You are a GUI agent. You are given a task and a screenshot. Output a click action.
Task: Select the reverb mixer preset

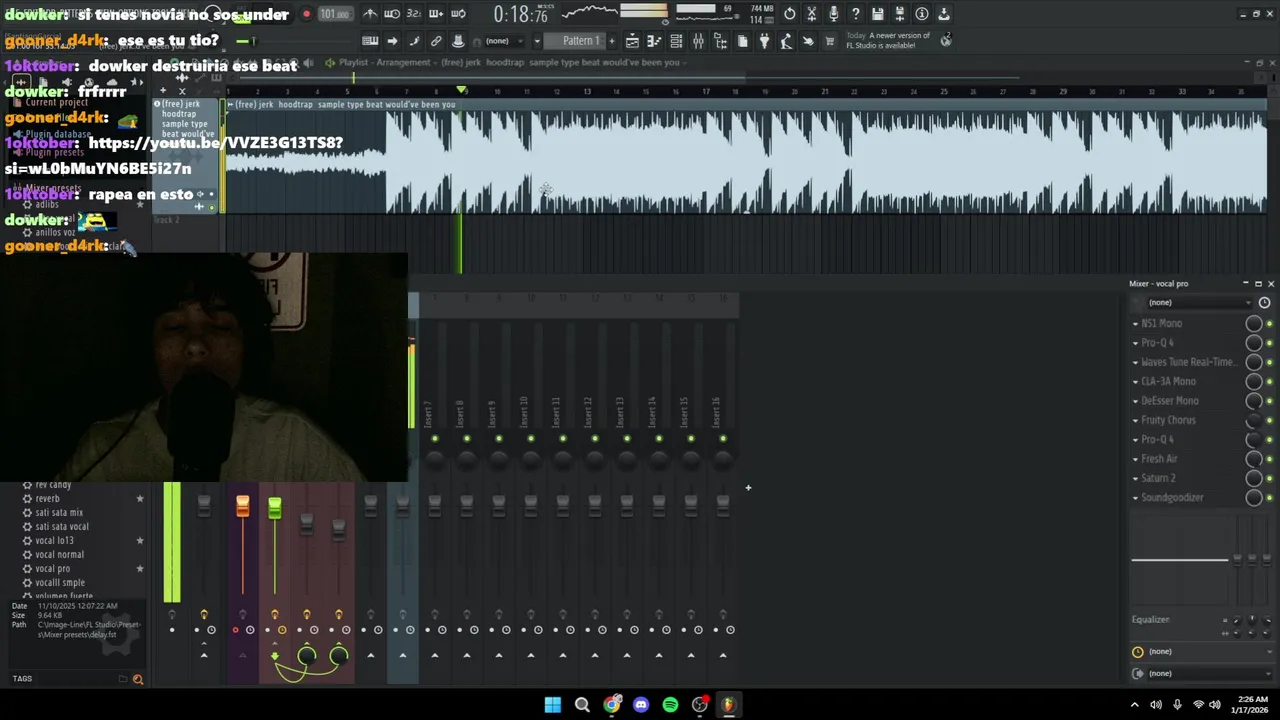tap(47, 498)
